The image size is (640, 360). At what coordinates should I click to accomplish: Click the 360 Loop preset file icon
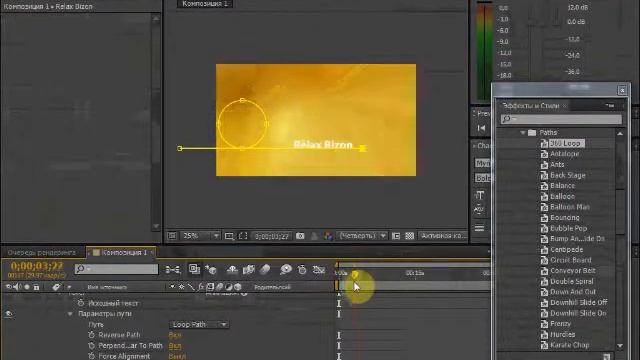pyautogui.click(x=544, y=144)
